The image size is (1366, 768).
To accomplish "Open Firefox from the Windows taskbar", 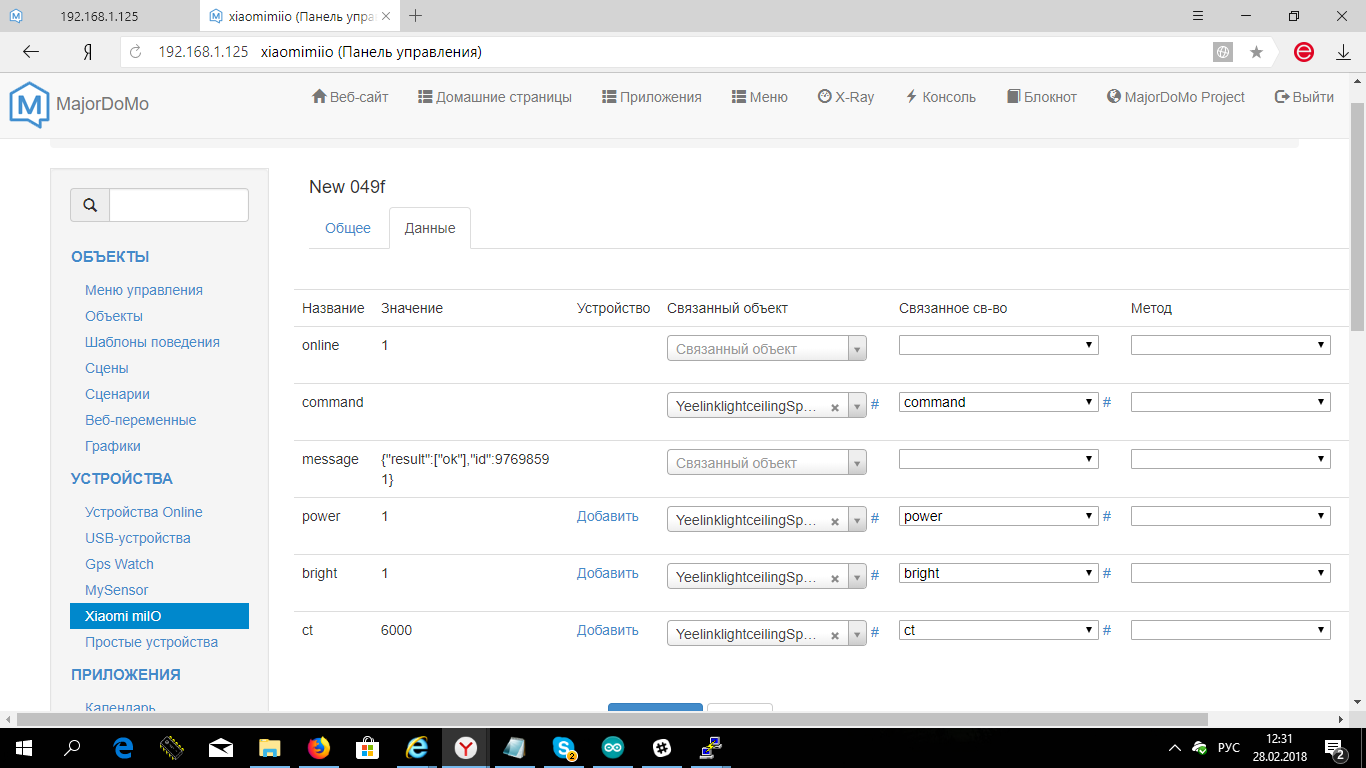I will [318, 747].
